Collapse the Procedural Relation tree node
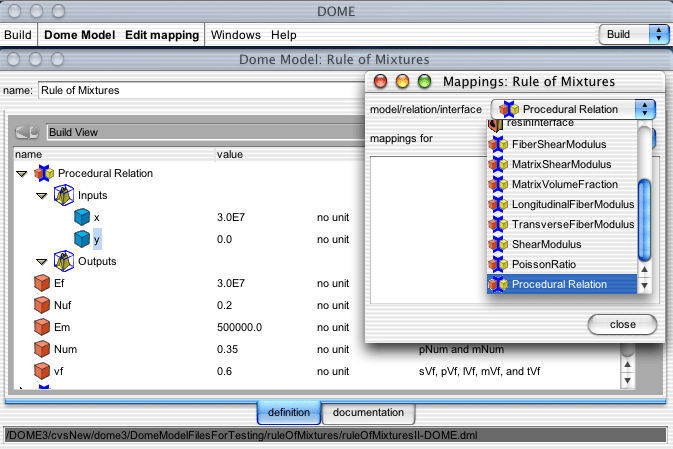This screenshot has width=673, height=449. pyautogui.click(x=21, y=174)
